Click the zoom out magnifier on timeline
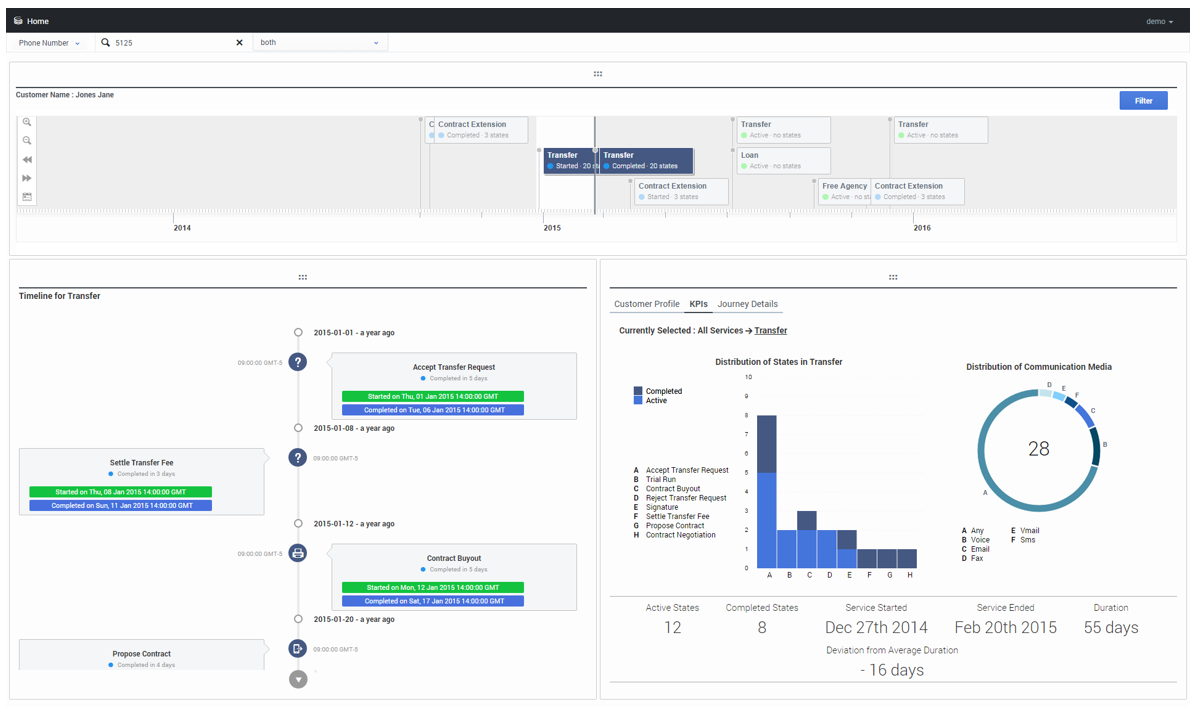The image size is (1196, 707). 27,141
